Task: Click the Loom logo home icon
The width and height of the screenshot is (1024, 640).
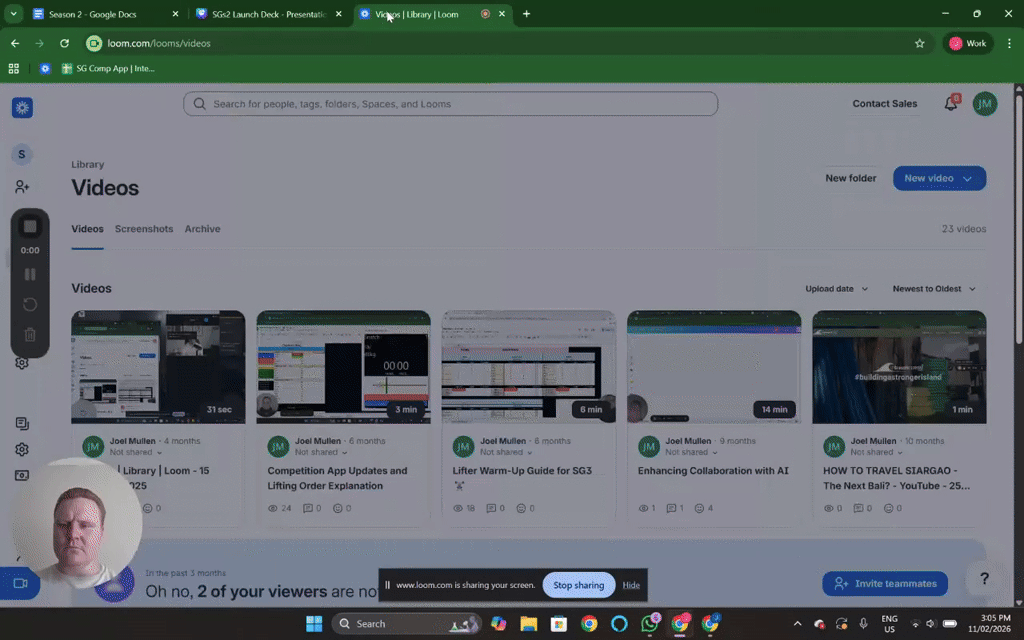Action: coord(22,107)
